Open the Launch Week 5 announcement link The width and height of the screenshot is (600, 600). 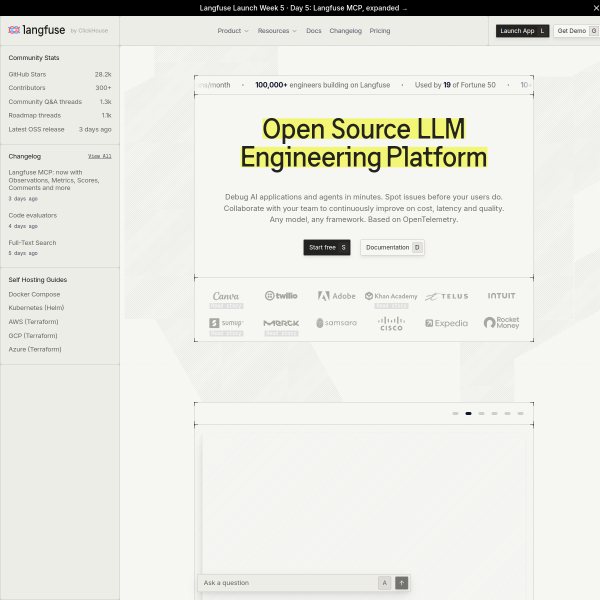[x=303, y=8]
